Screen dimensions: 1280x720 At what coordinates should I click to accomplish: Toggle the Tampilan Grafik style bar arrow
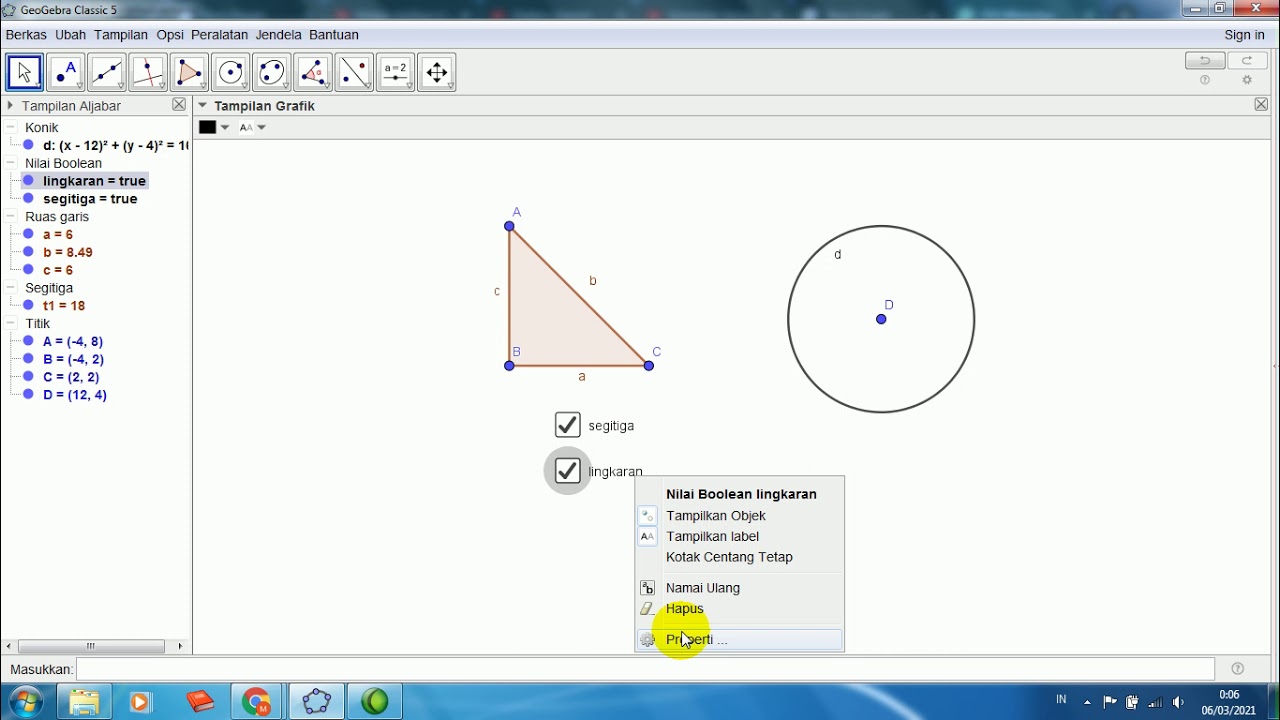(x=202, y=105)
